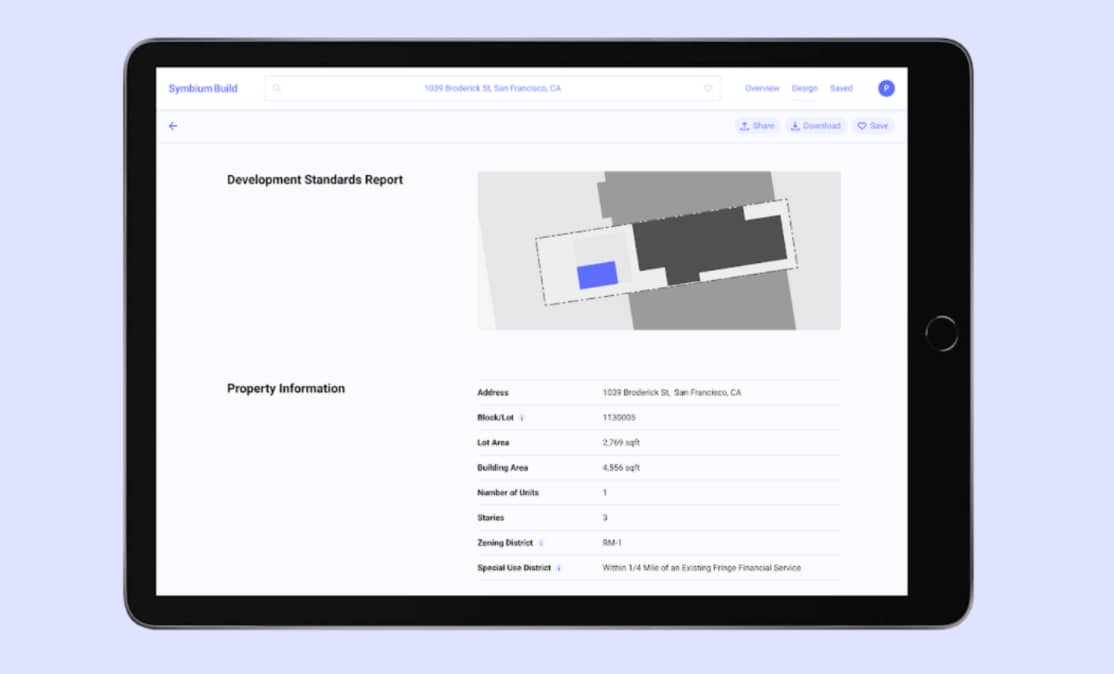Click the heart icon in search bar
1114x674 pixels.
pos(708,88)
